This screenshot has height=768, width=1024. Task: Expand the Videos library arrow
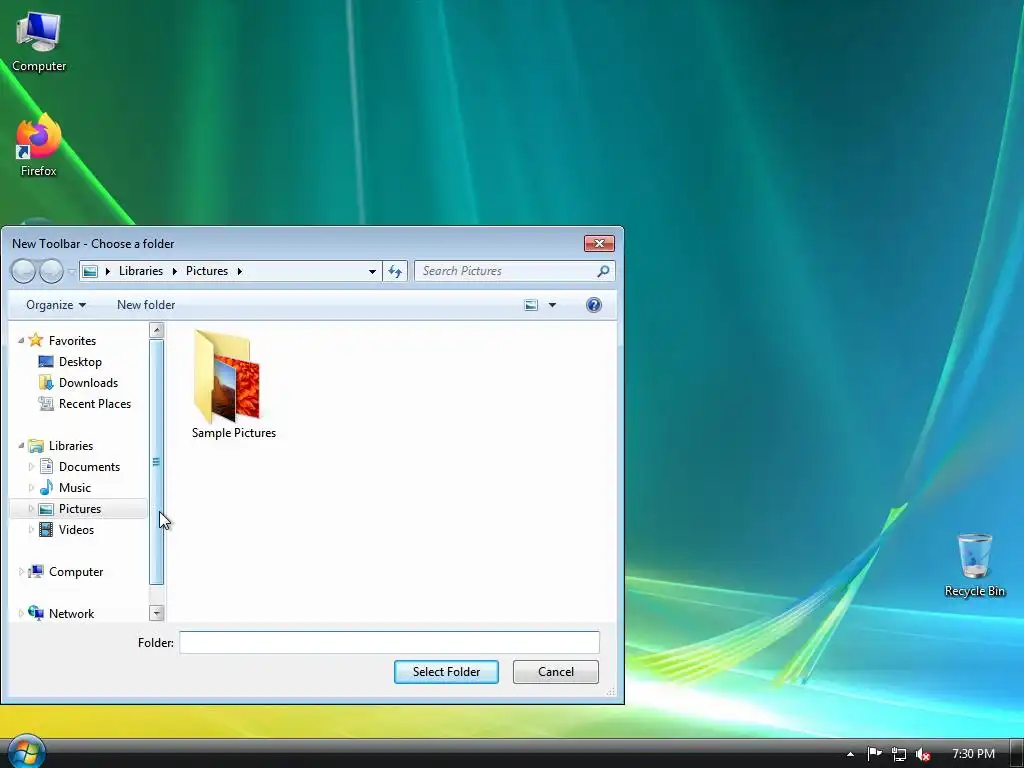pyautogui.click(x=31, y=530)
